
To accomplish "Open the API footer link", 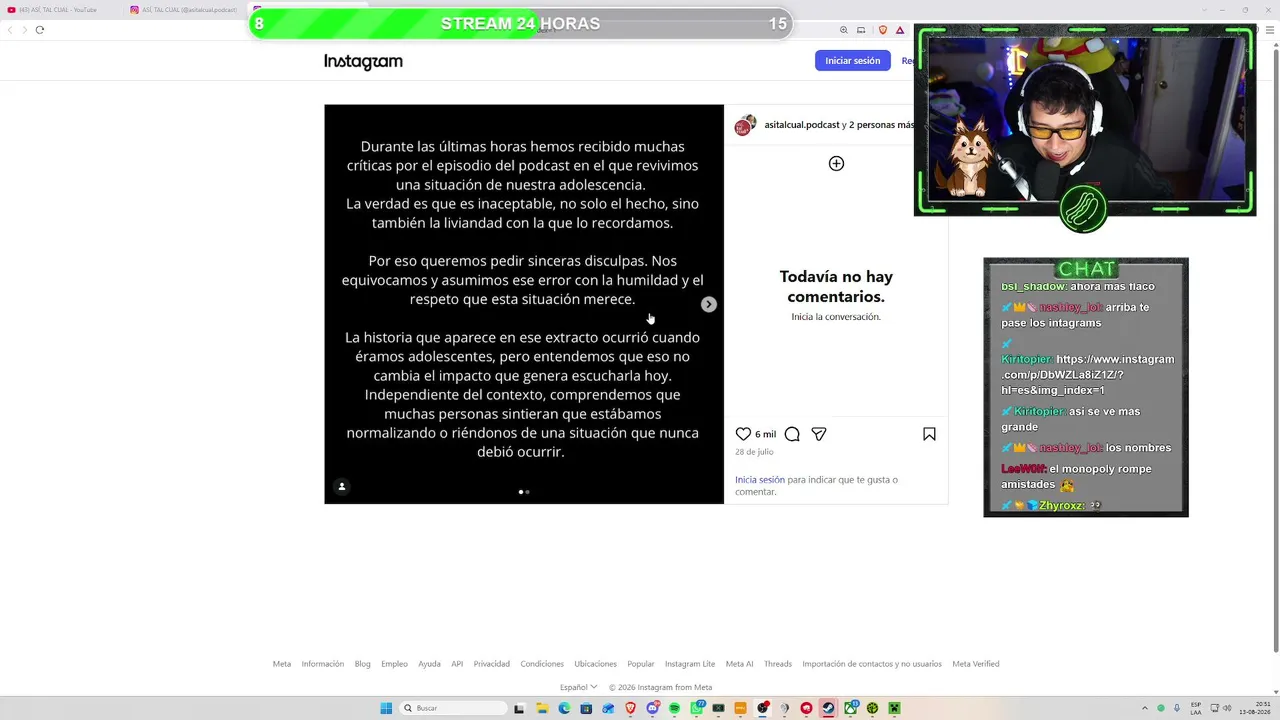I will pos(457,664).
